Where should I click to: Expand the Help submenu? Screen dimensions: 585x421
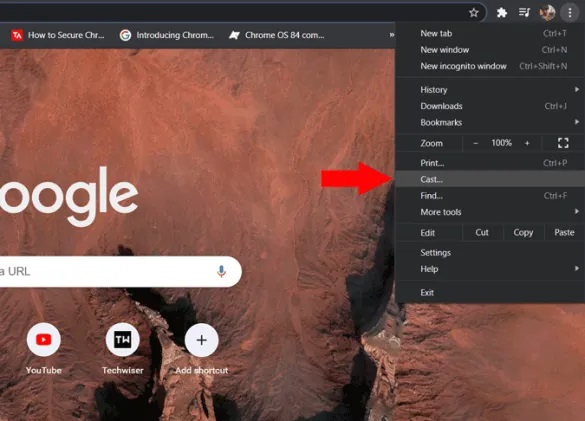[x=490, y=269]
